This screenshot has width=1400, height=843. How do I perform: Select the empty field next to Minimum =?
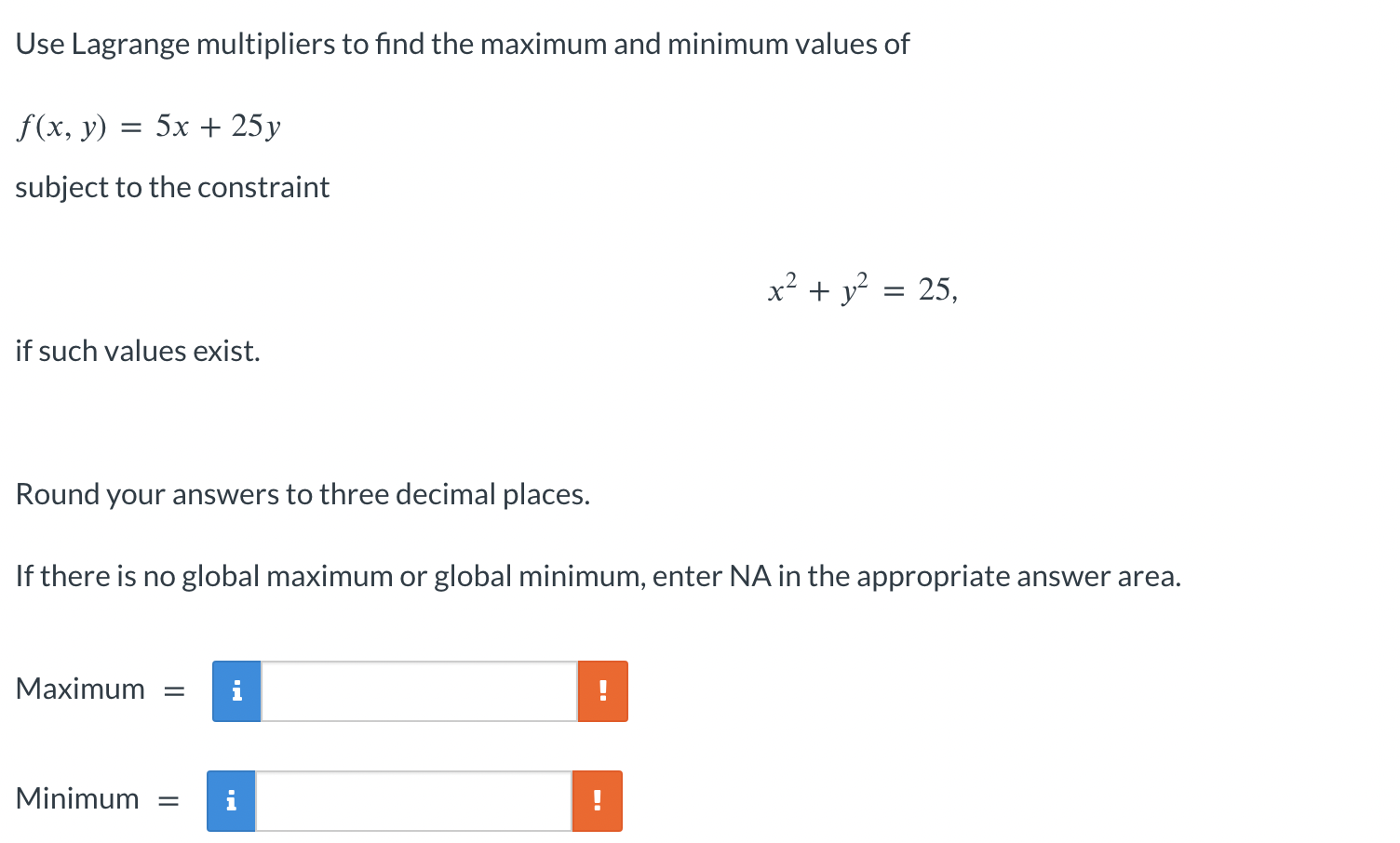point(412,800)
